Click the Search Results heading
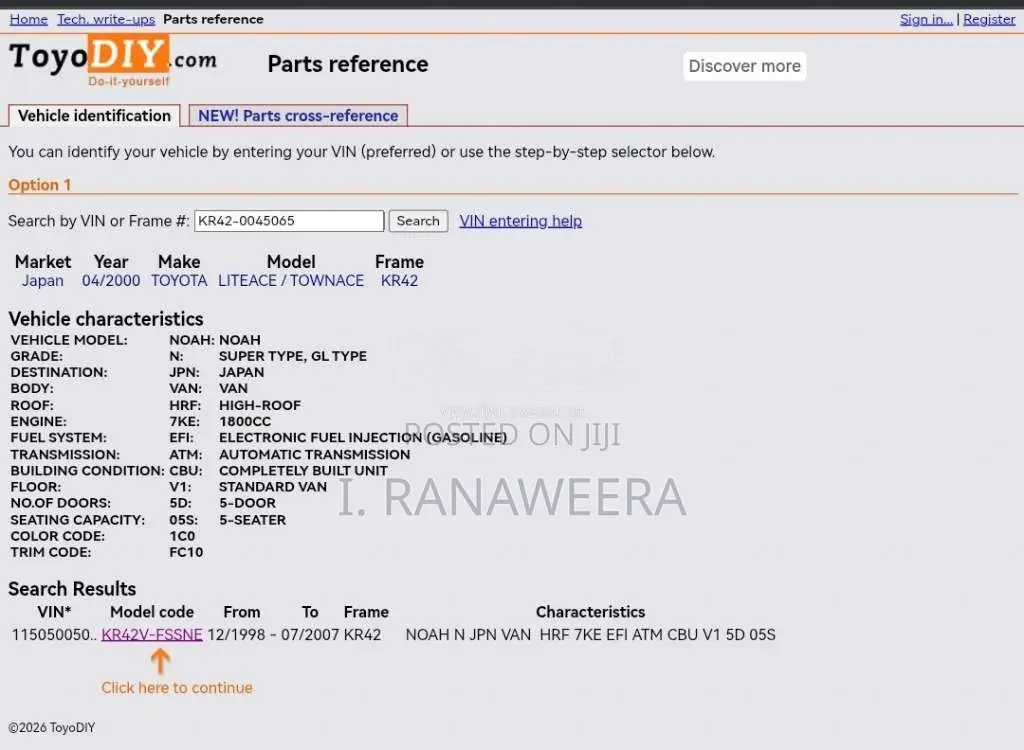 [72, 589]
